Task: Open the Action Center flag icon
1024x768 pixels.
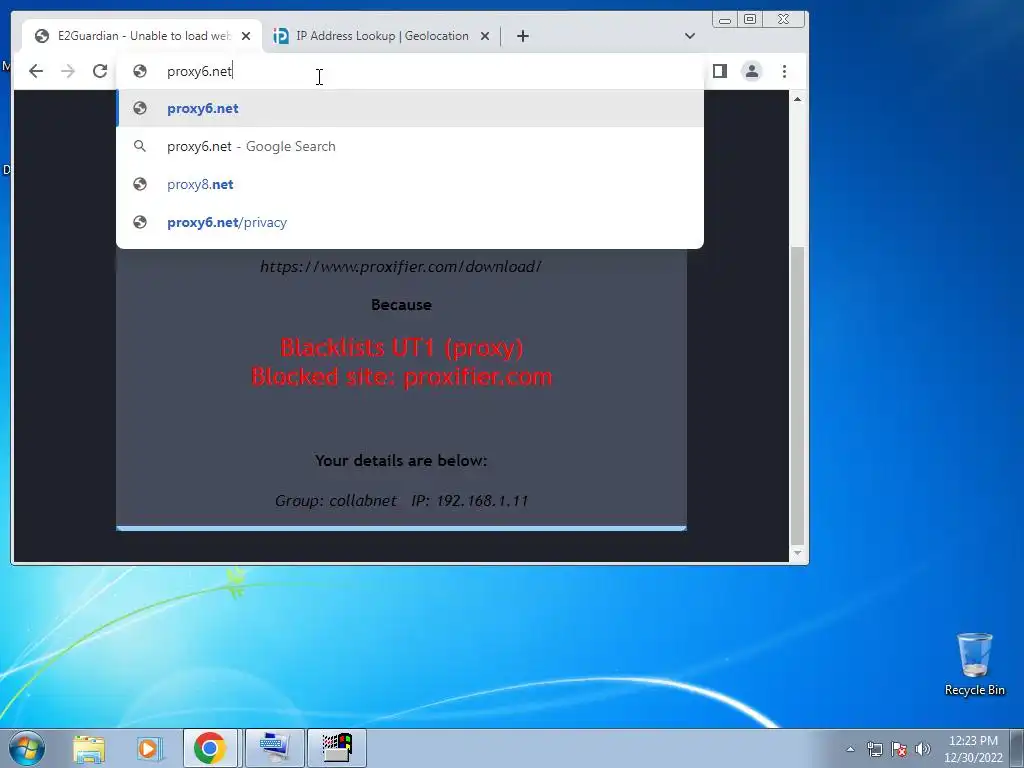Action: (899, 749)
